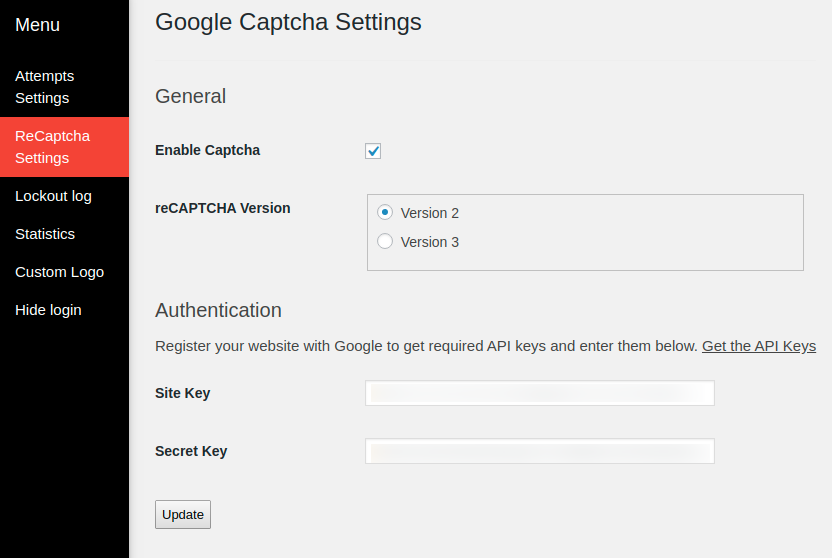Focus the Site Key input field

point(540,393)
